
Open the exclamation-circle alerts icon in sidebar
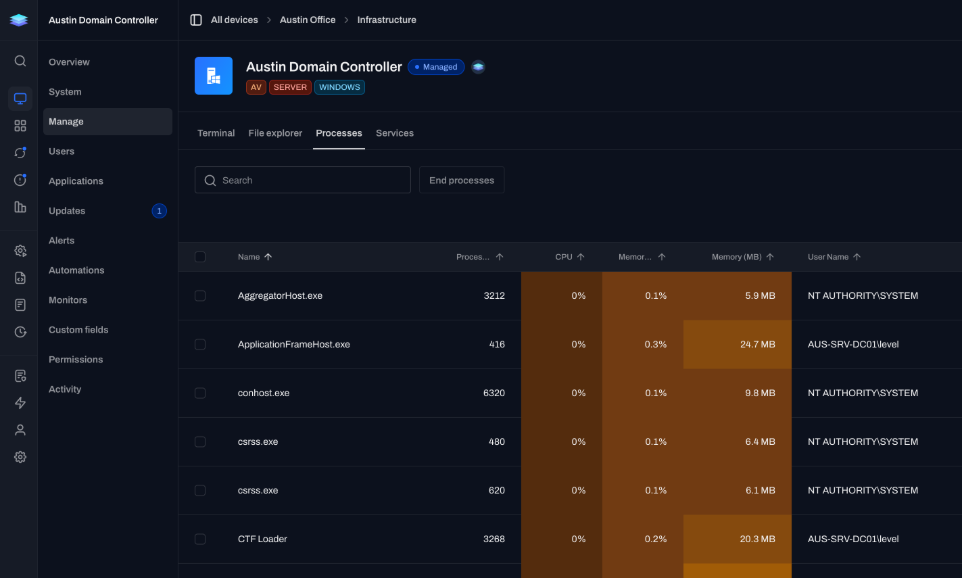click(20, 180)
